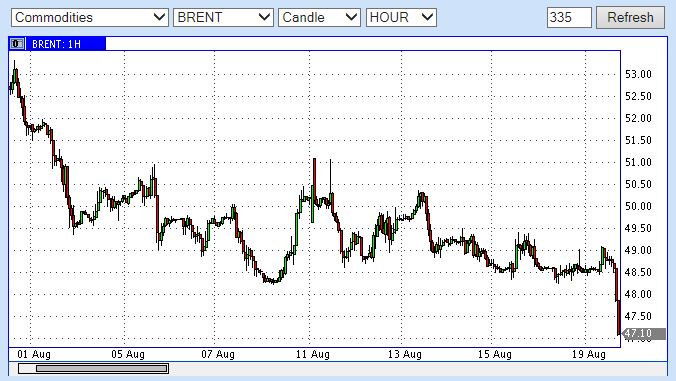Click the horizontal scrollbar thumb
The width and height of the screenshot is (676, 381).
(x=102, y=369)
